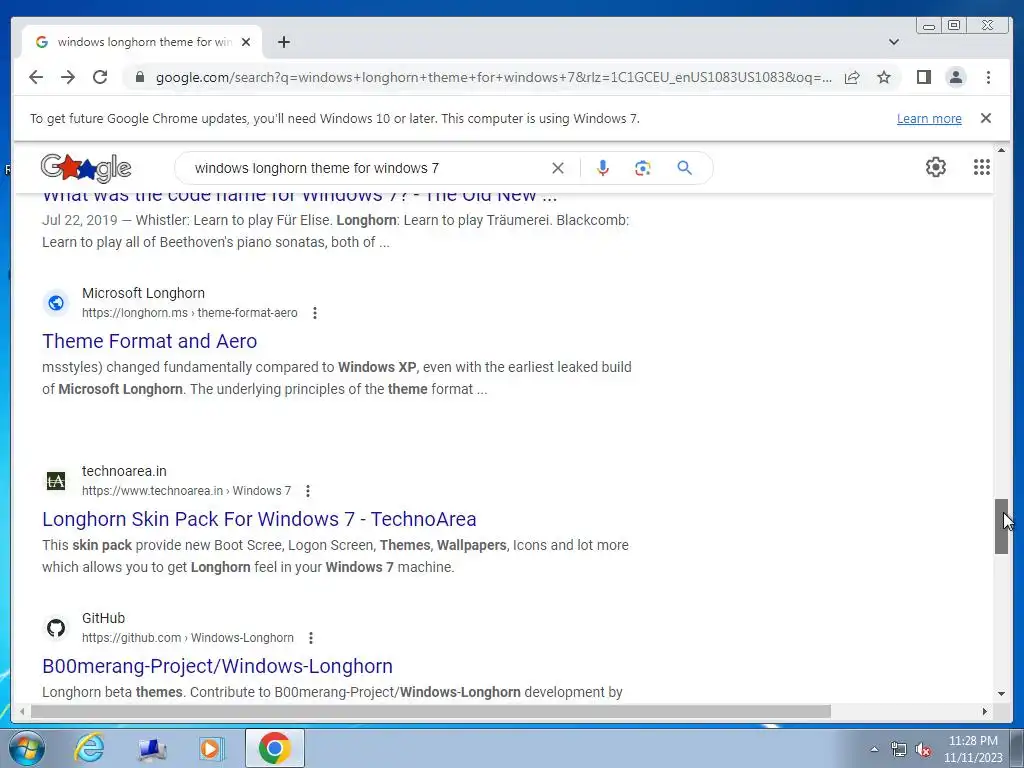Click the Google doodle logo
The width and height of the screenshot is (1024, 768).
click(86, 168)
